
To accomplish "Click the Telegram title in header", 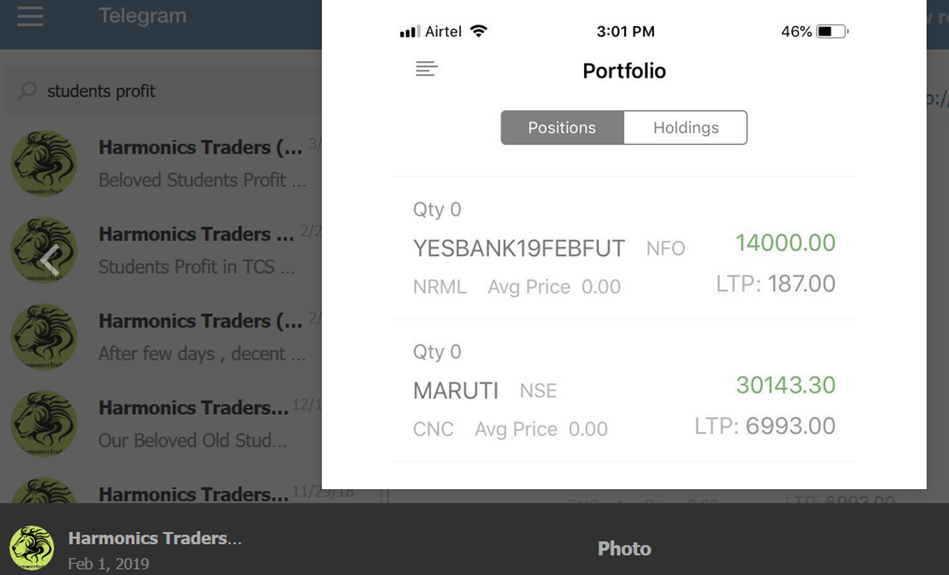I will click(143, 16).
